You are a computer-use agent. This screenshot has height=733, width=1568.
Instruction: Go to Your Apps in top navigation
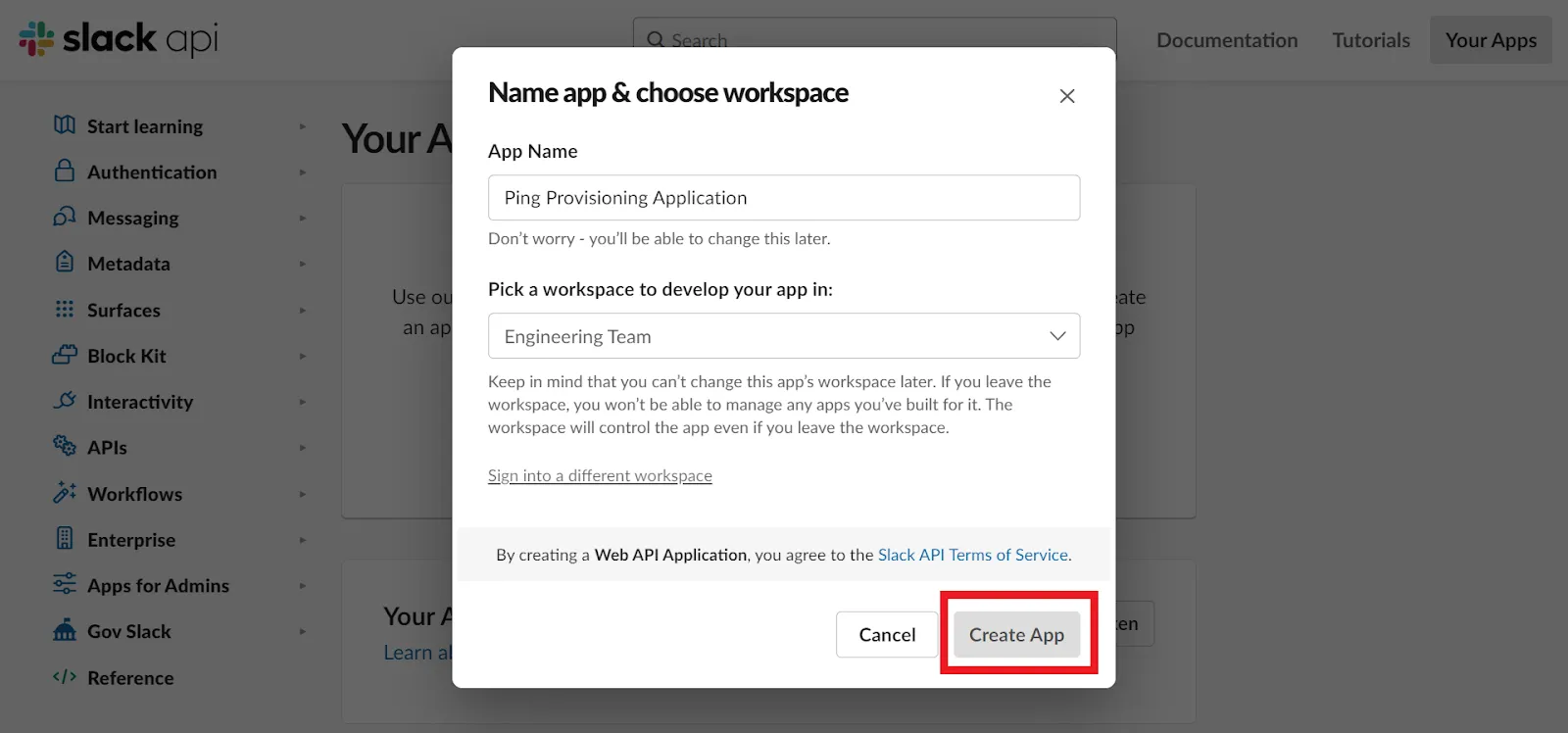pyautogui.click(x=1491, y=40)
